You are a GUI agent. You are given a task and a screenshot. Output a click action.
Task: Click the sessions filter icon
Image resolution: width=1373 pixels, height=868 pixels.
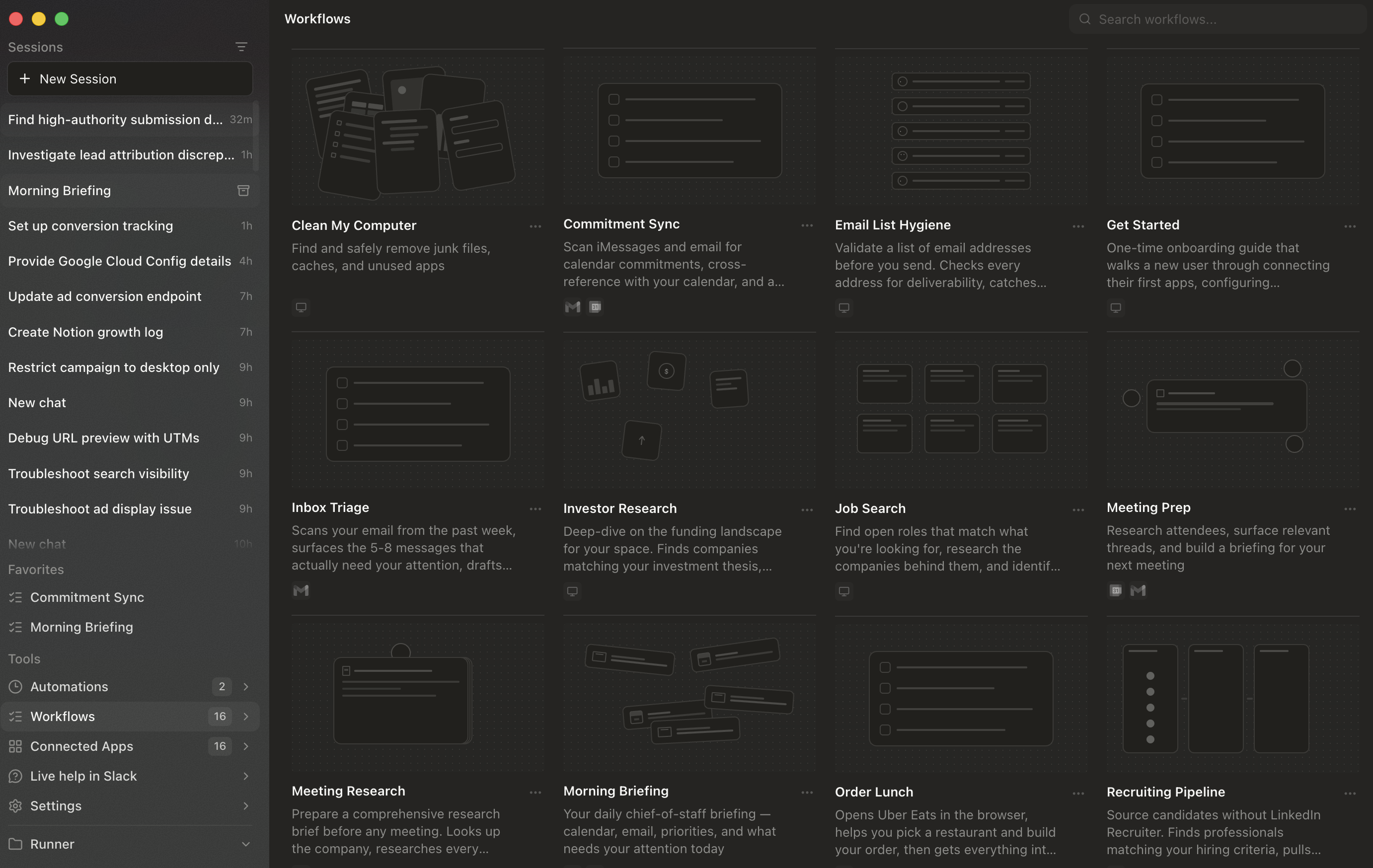click(x=241, y=47)
